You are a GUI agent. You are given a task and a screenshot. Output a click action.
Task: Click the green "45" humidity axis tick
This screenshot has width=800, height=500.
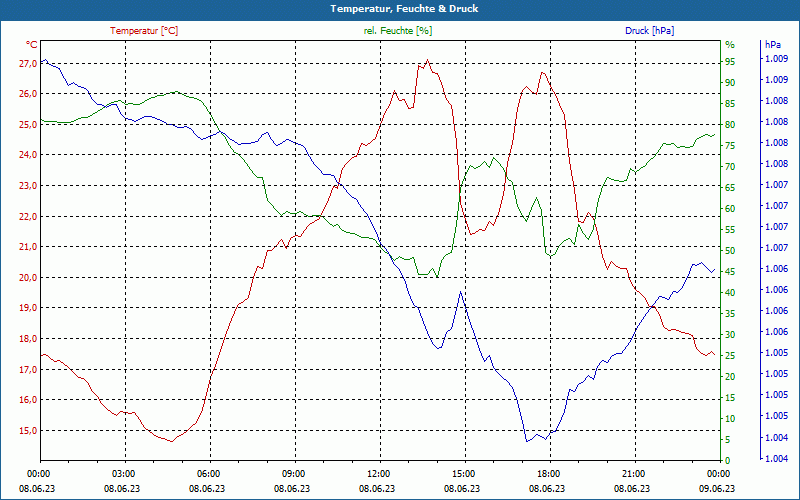click(x=730, y=272)
